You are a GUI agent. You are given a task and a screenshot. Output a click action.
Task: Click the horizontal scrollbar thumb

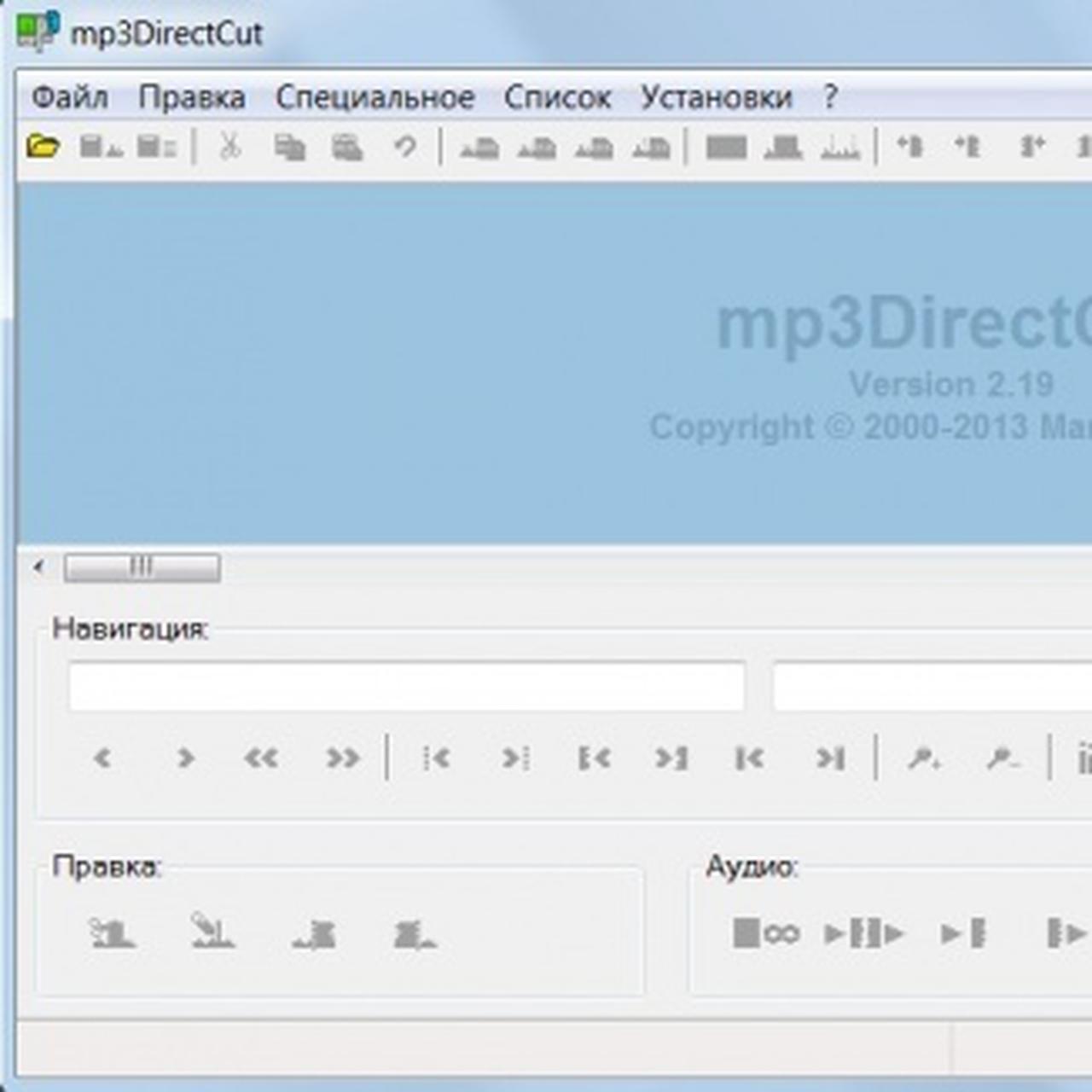pos(142,567)
